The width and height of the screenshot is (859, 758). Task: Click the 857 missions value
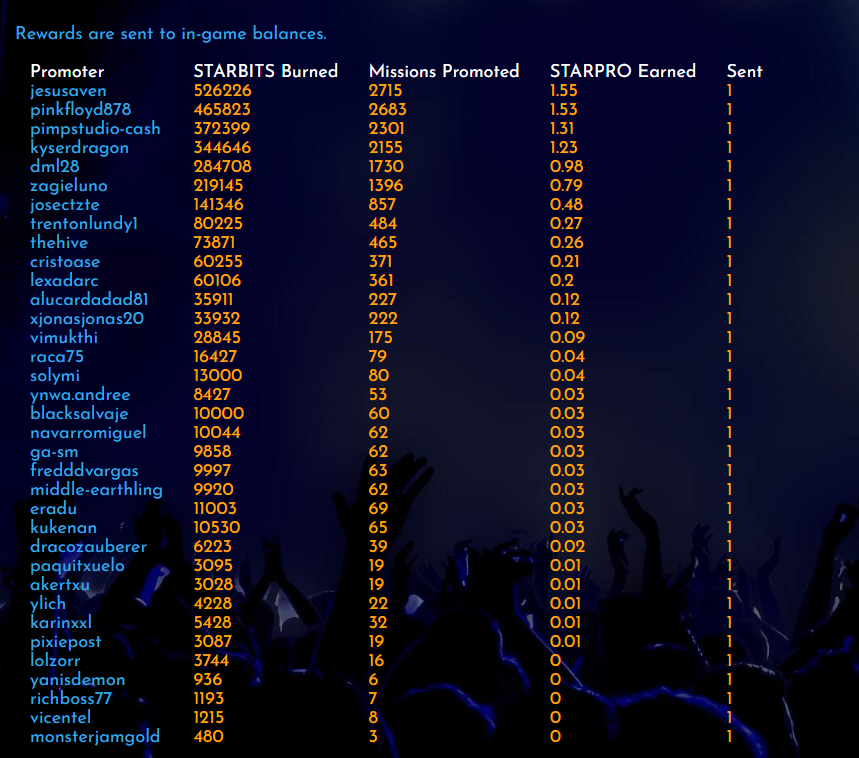(382, 205)
